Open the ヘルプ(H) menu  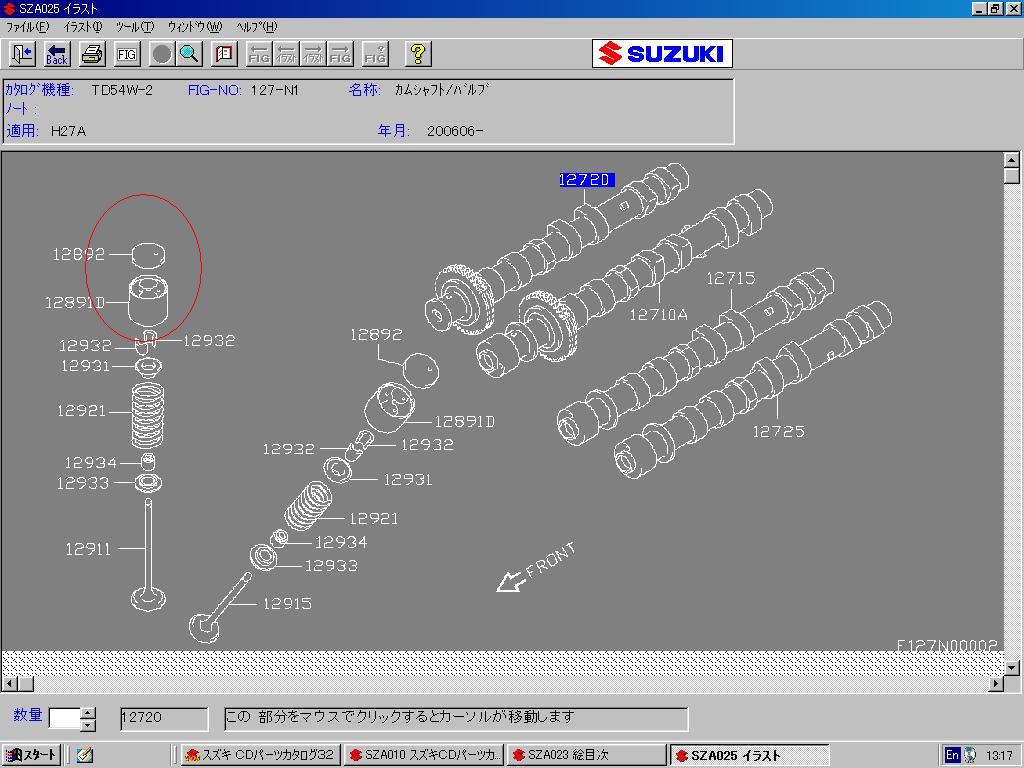(x=256, y=27)
